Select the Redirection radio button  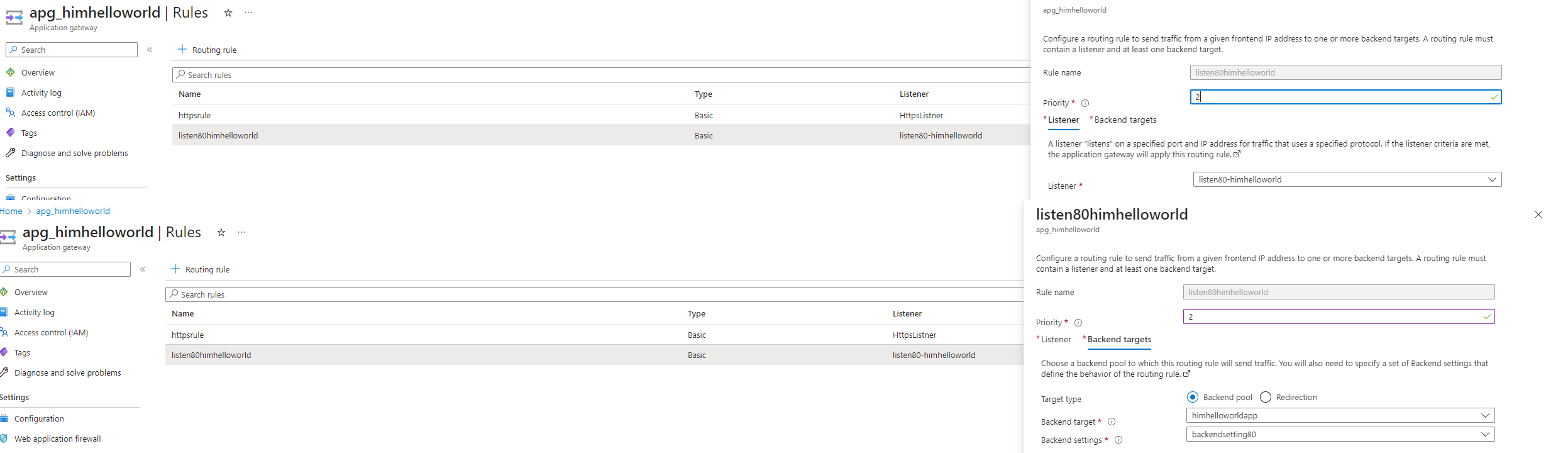(x=1266, y=397)
